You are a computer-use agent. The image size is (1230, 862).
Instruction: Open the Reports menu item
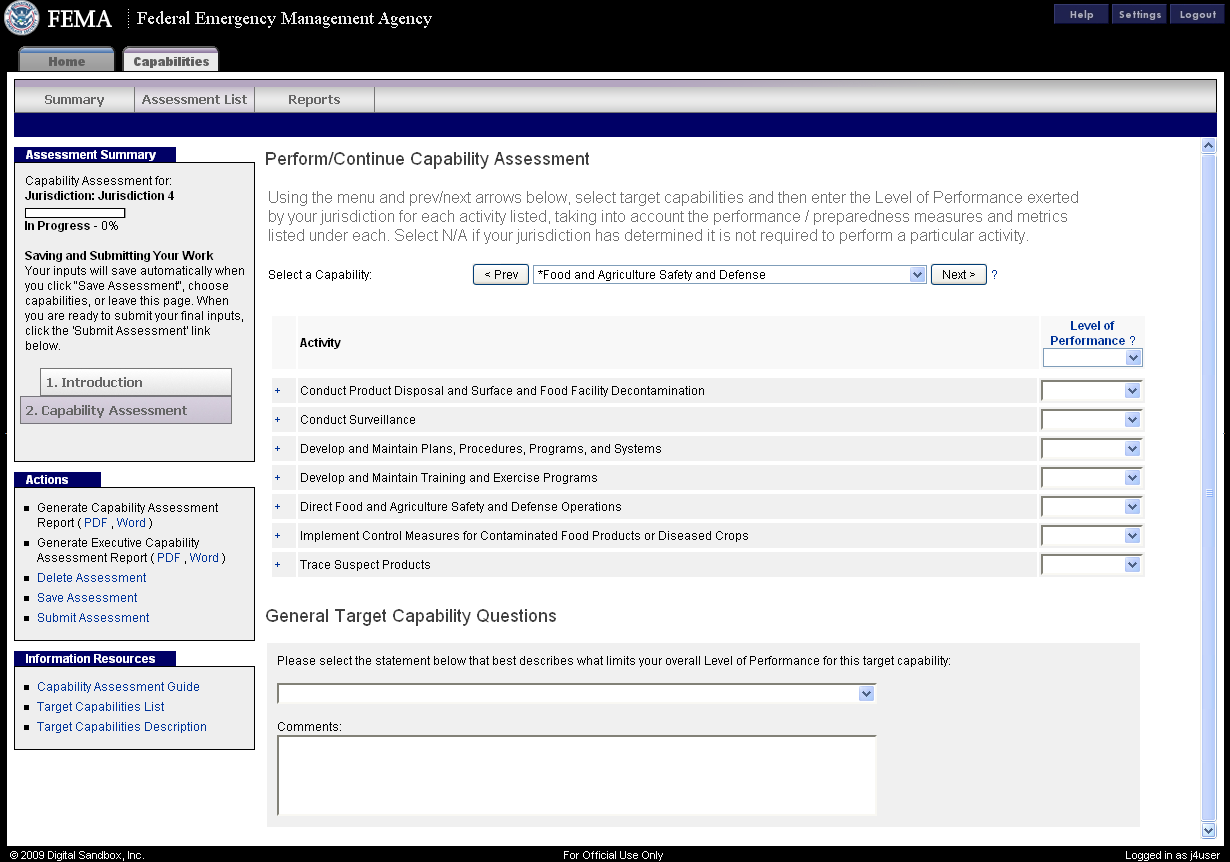(314, 100)
